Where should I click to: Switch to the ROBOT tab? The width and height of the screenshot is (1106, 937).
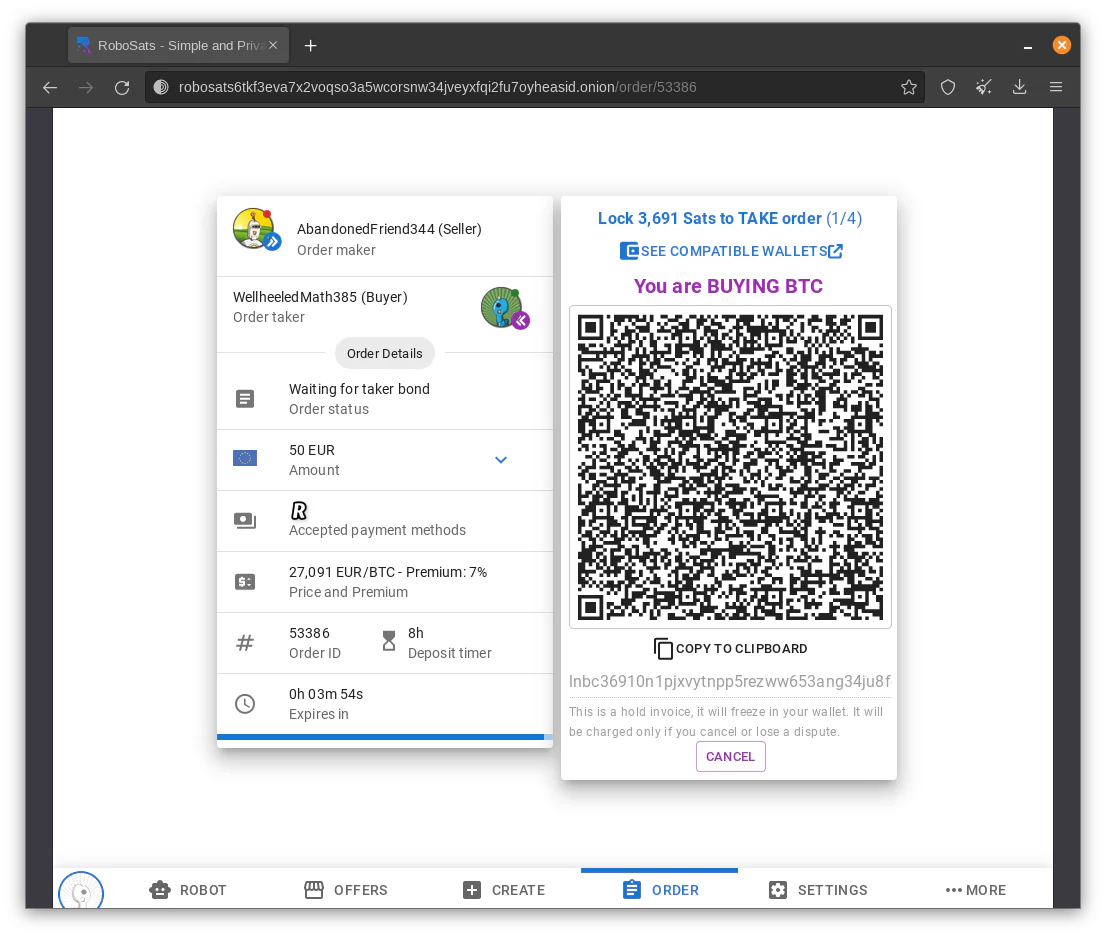188,890
